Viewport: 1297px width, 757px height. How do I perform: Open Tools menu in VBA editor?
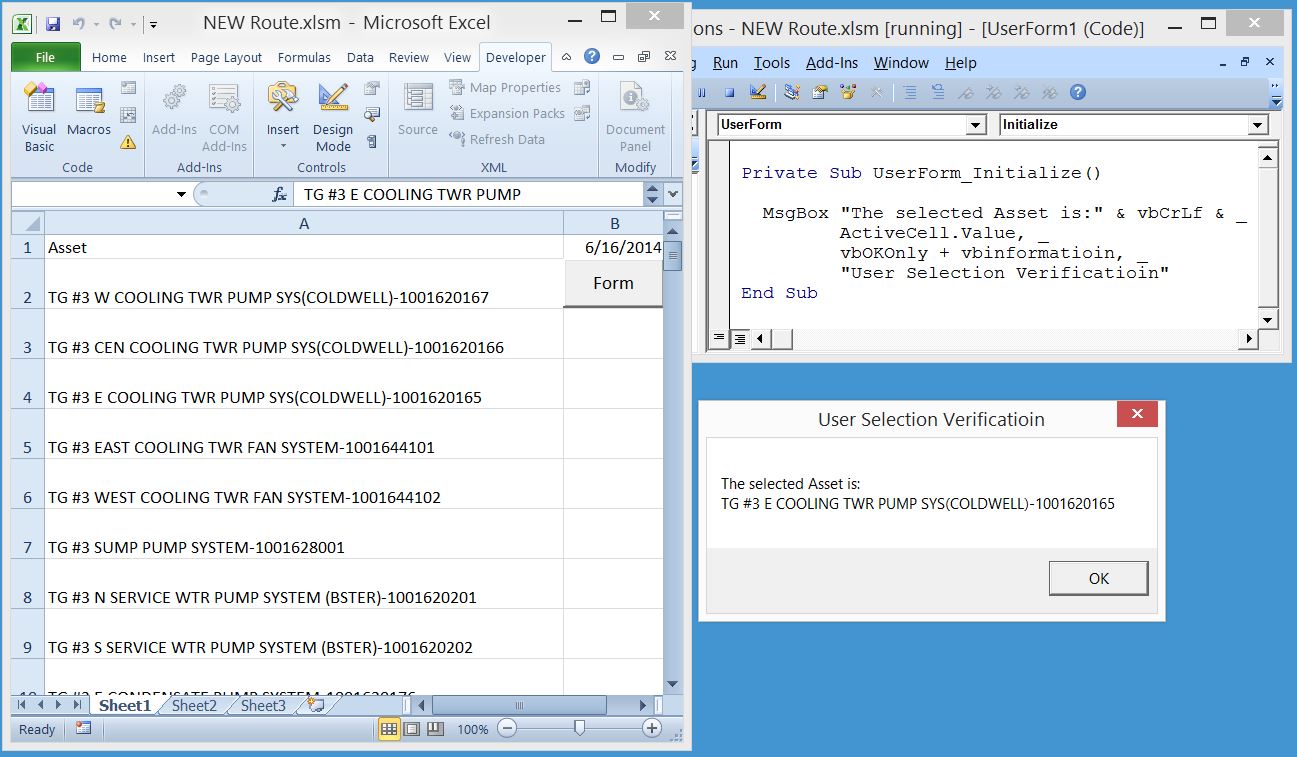click(x=771, y=63)
